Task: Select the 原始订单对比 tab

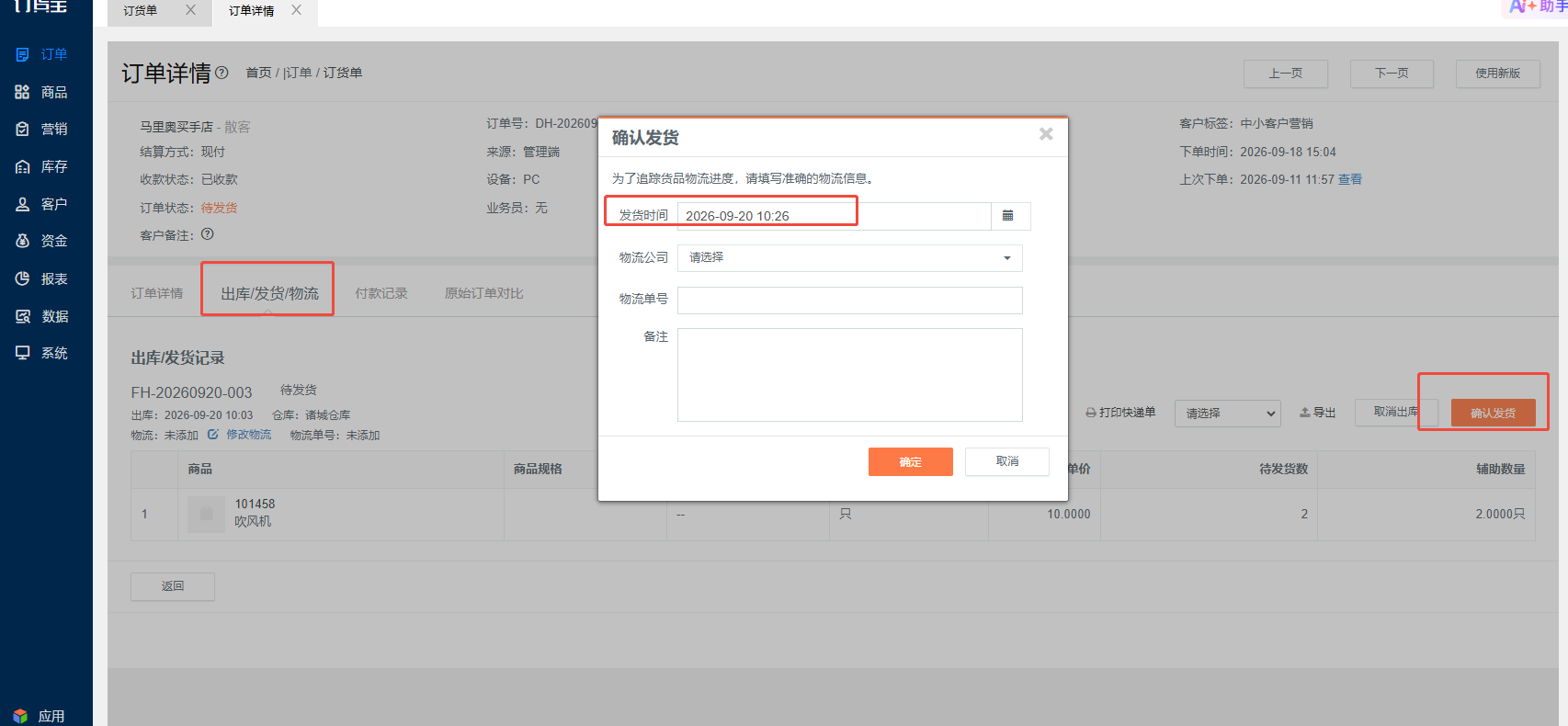Action: [x=484, y=293]
